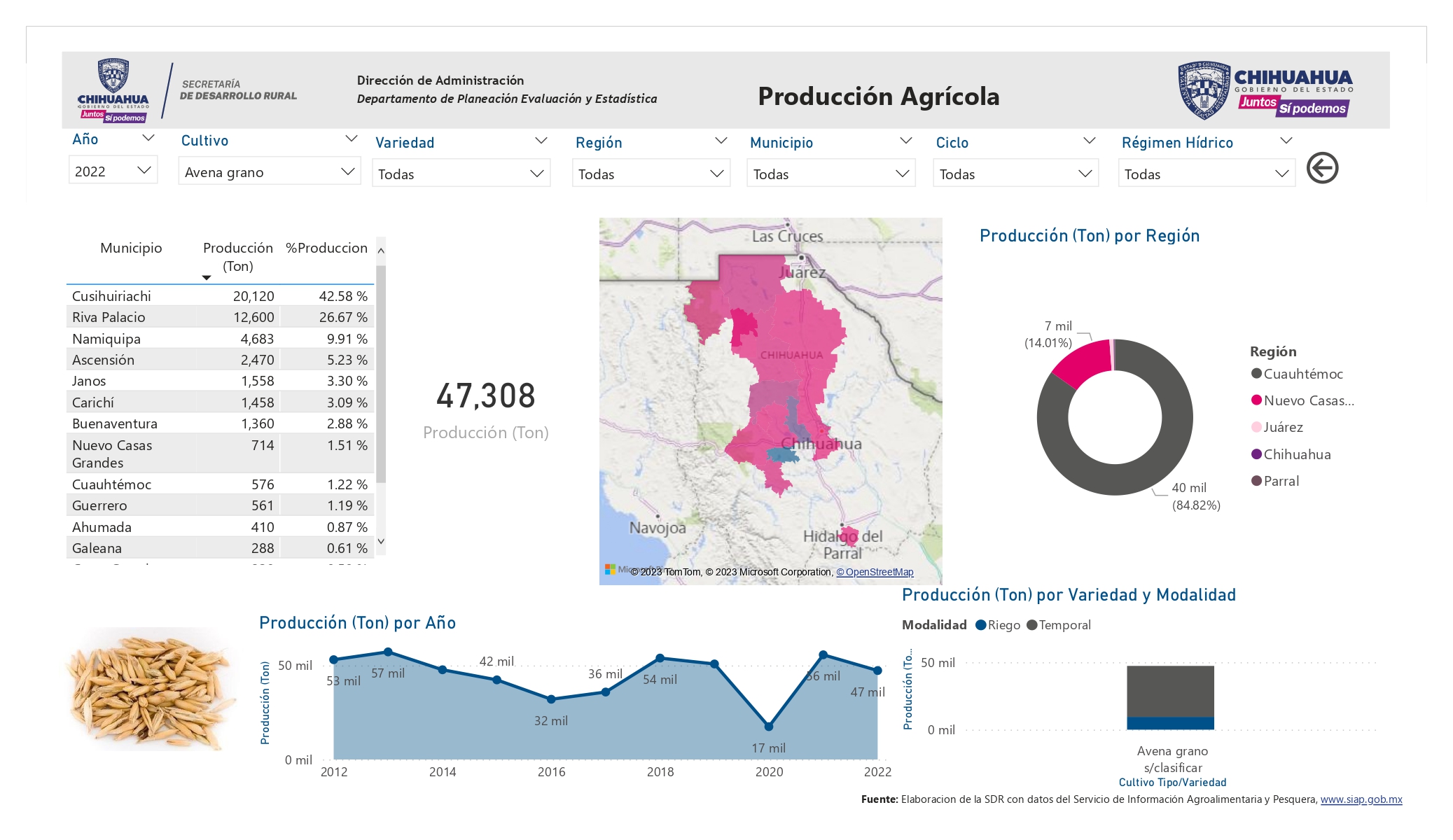Collapse the Ciclo slicer header chevron
This screenshot has width=1453, height=840.
click(x=1089, y=141)
